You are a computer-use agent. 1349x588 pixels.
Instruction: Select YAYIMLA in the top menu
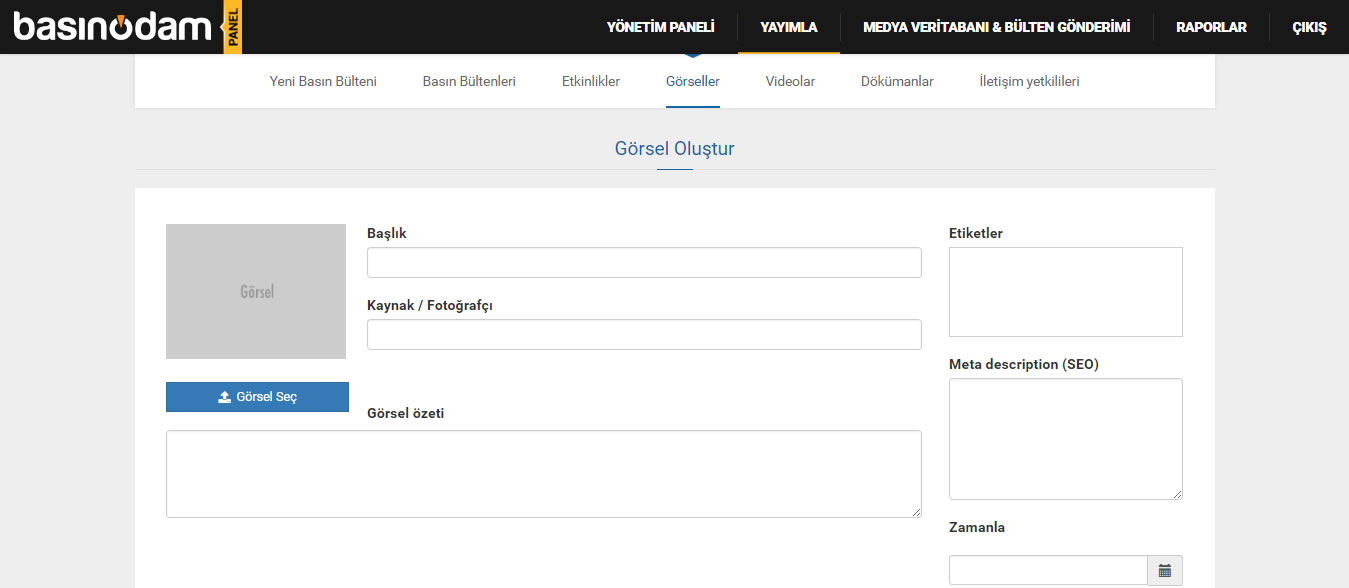[x=789, y=27]
